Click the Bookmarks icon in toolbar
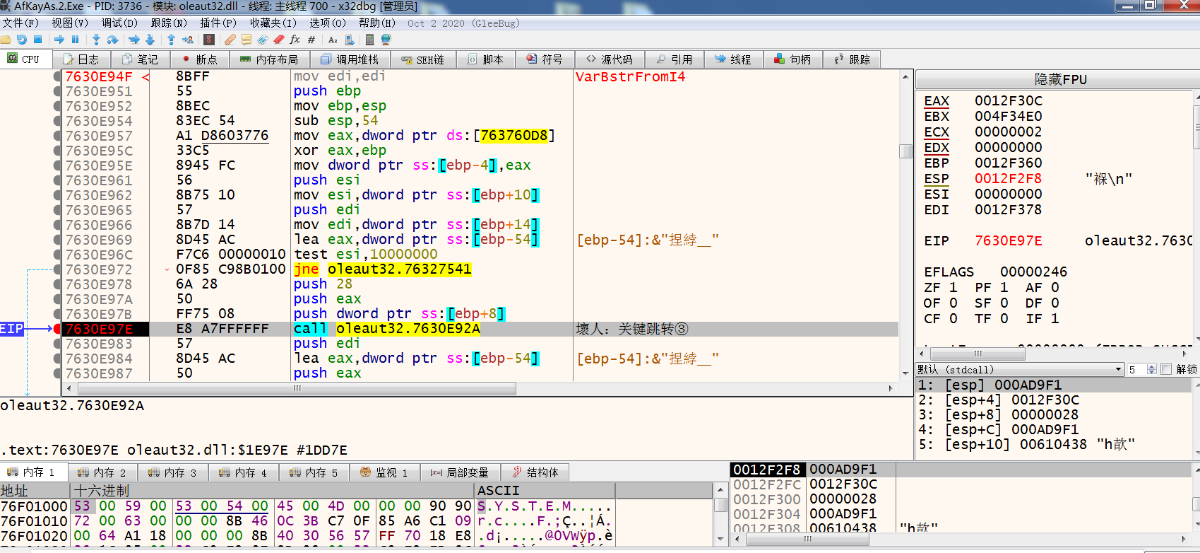1200x553 pixels. pos(279,40)
